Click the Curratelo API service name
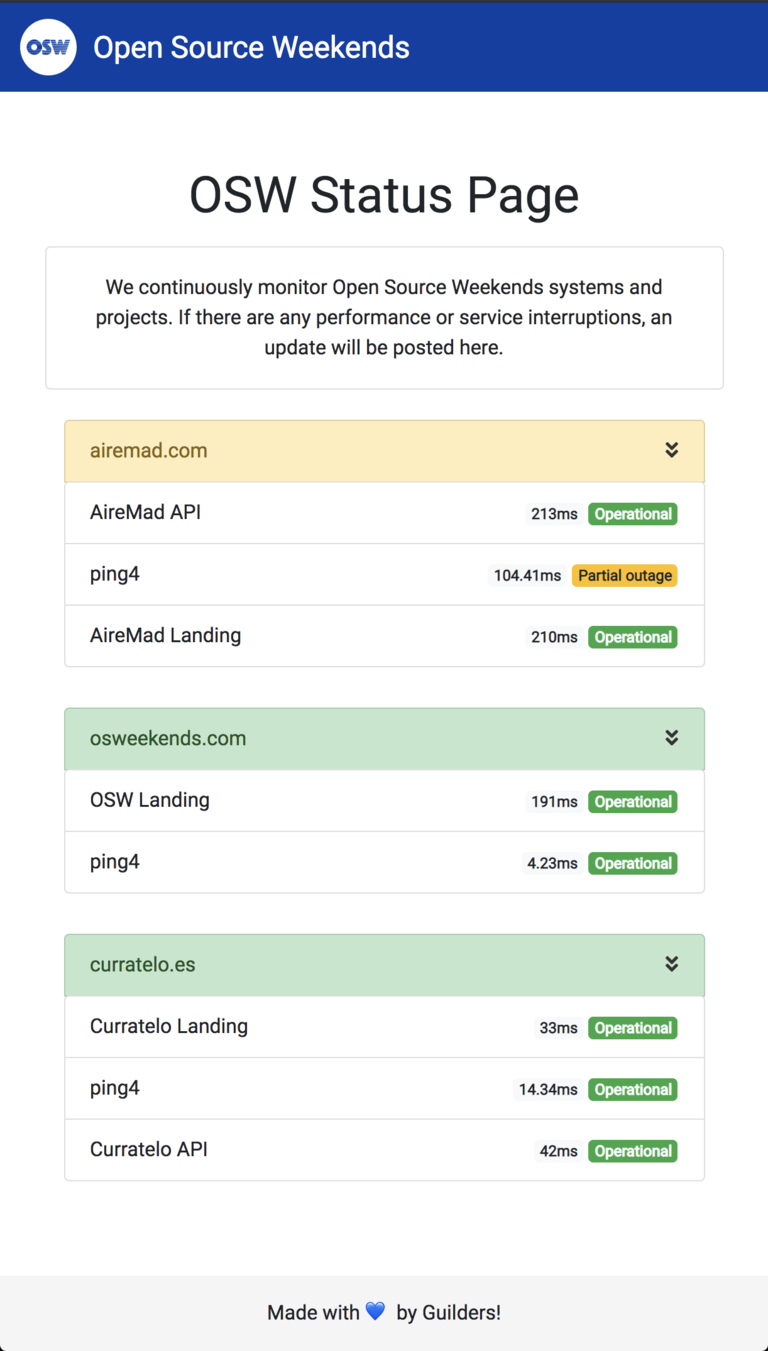Viewport: 768px width, 1351px height. [x=148, y=1149]
